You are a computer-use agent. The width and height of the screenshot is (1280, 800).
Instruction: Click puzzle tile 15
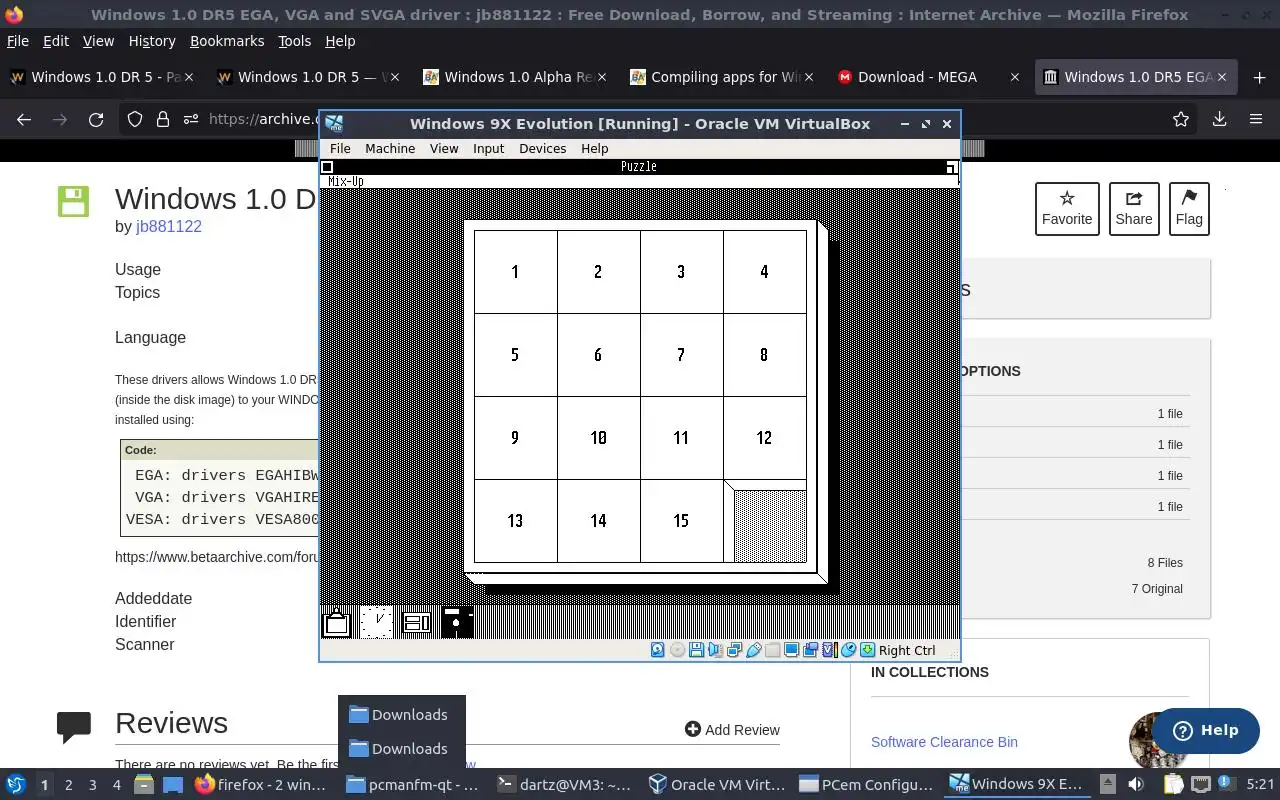[x=681, y=521]
